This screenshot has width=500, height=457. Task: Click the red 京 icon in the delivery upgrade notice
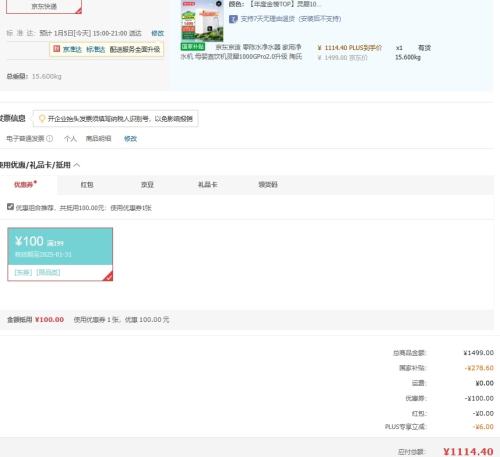tap(57, 49)
